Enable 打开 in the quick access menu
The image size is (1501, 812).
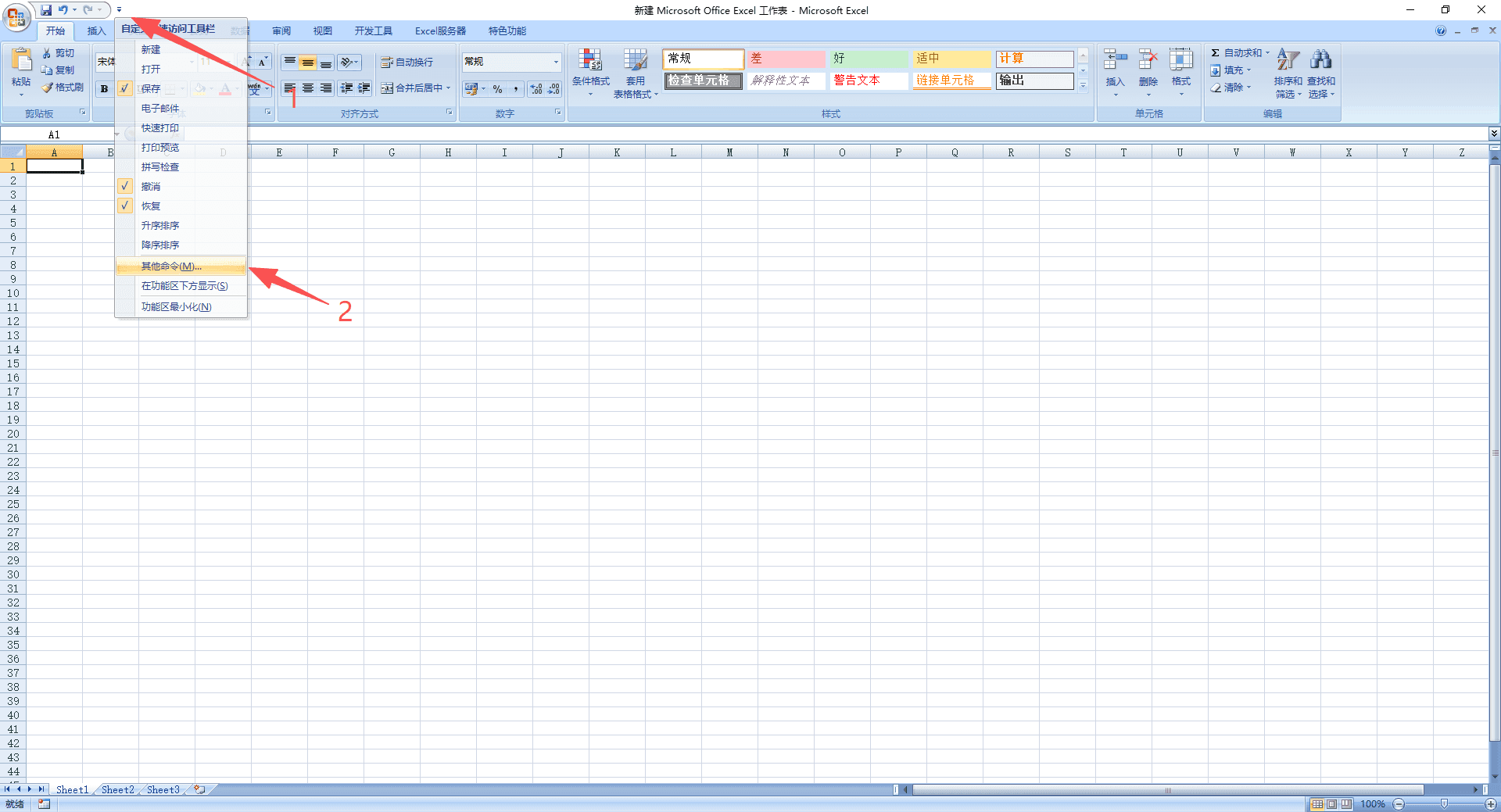pyautogui.click(x=181, y=69)
